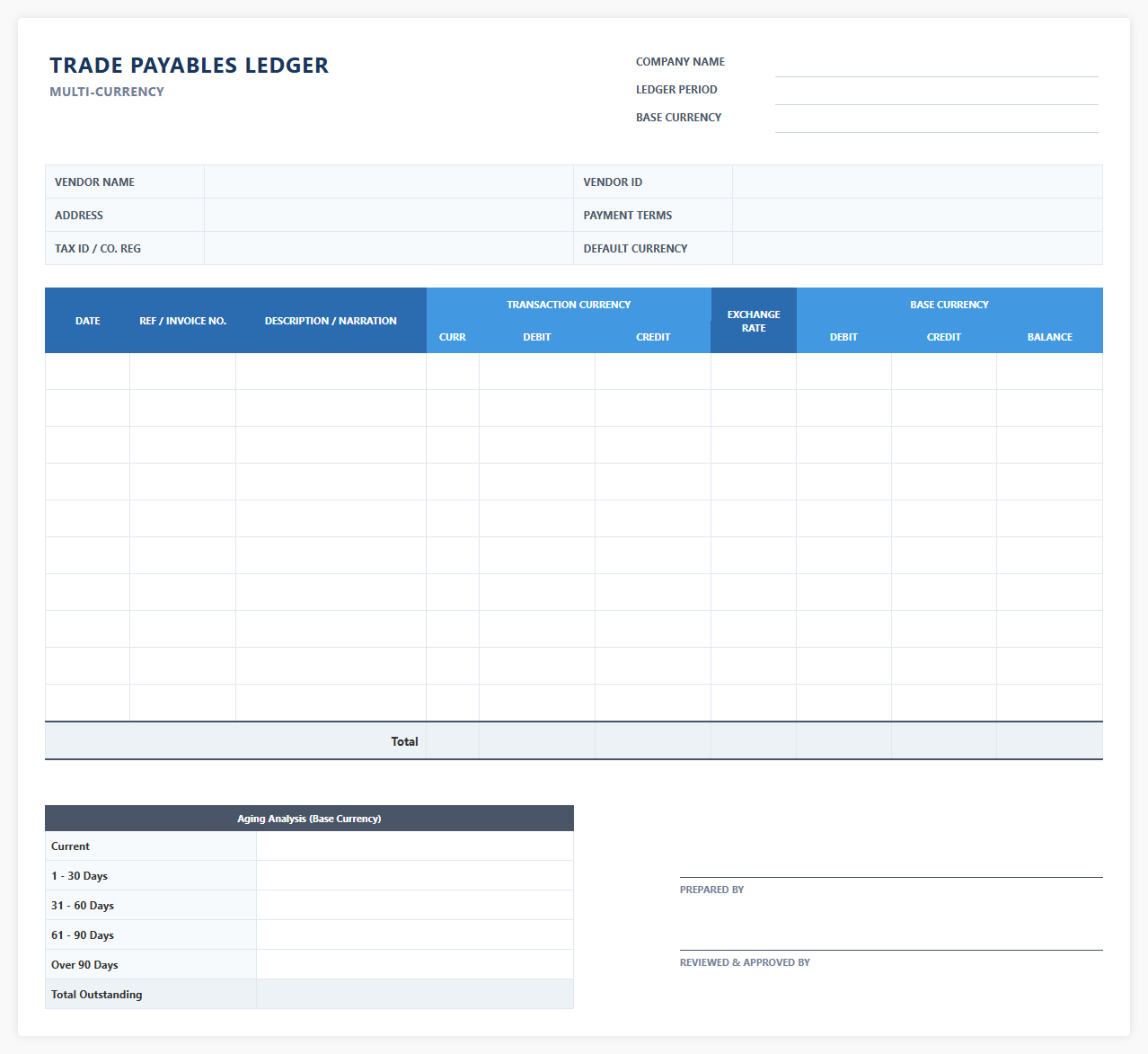Click the 'CURR' column header
This screenshot has height=1054, width=1148.
(x=453, y=337)
